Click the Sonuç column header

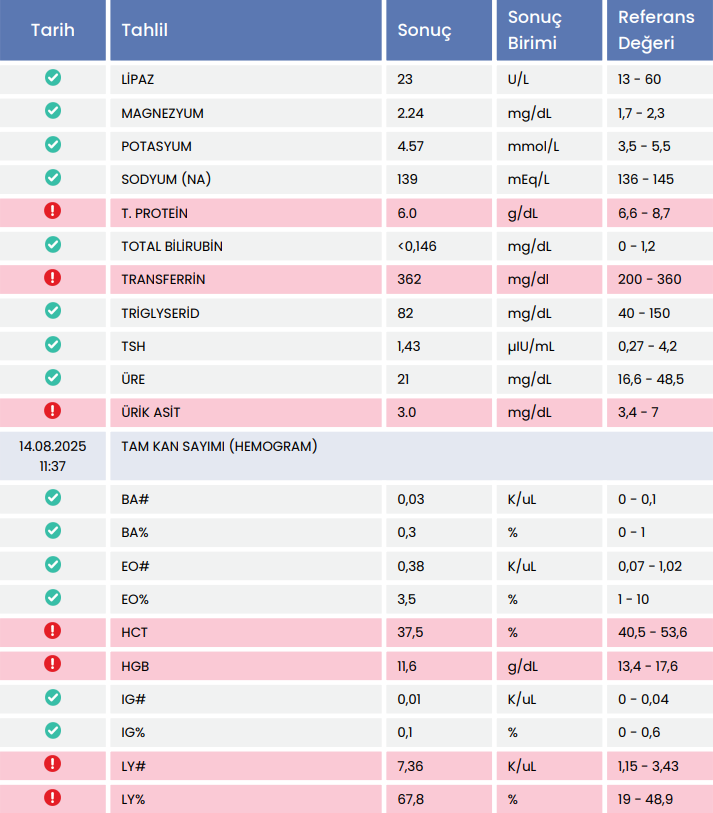pos(425,30)
